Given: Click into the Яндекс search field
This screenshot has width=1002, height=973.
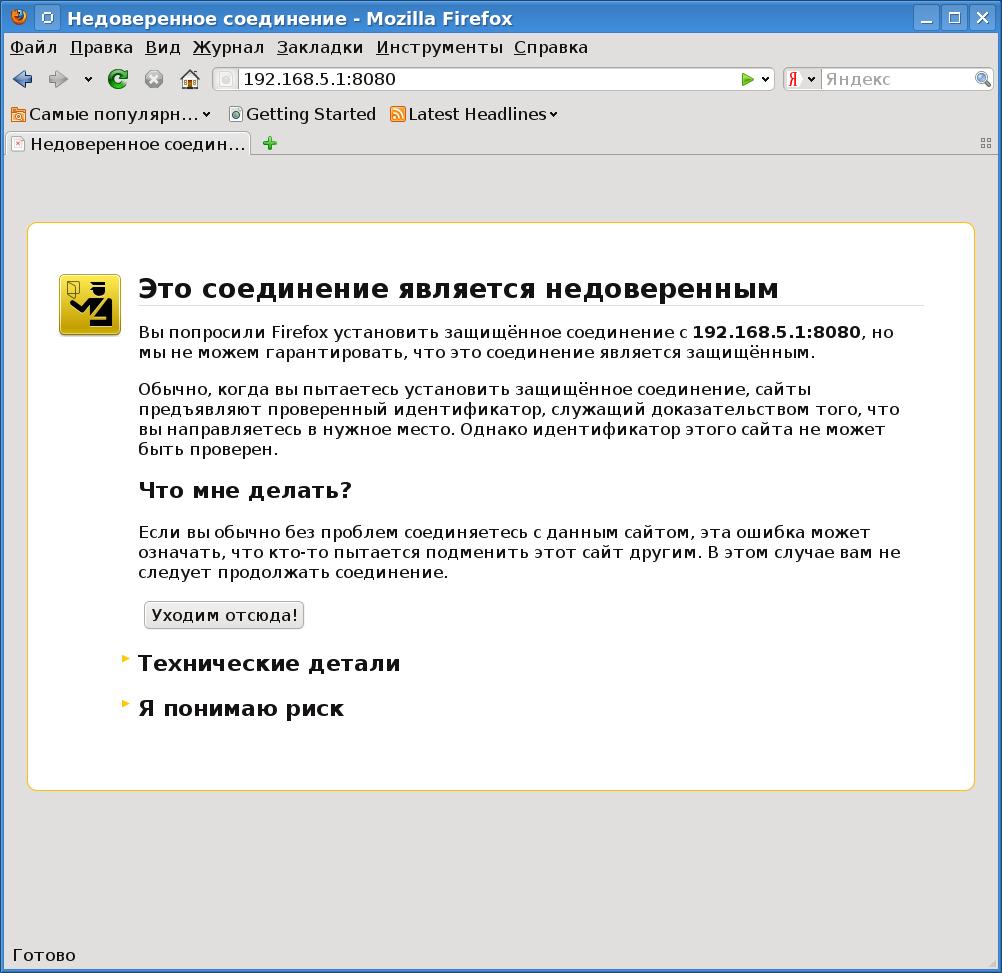Looking at the screenshot, I should tap(895, 79).
